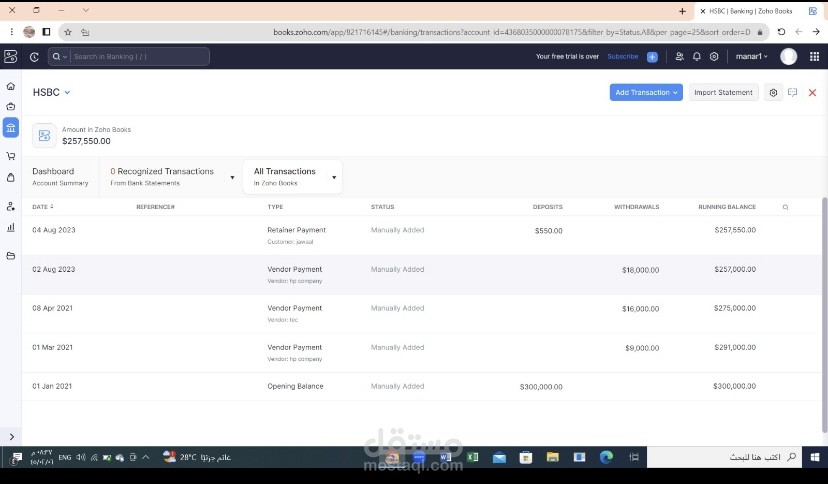Image resolution: width=828 pixels, height=484 pixels.
Task: Expand the search scope dropdown arrow
Action: coord(65,57)
